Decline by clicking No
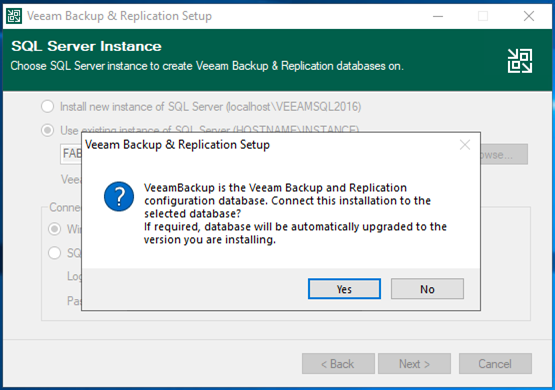 point(427,289)
